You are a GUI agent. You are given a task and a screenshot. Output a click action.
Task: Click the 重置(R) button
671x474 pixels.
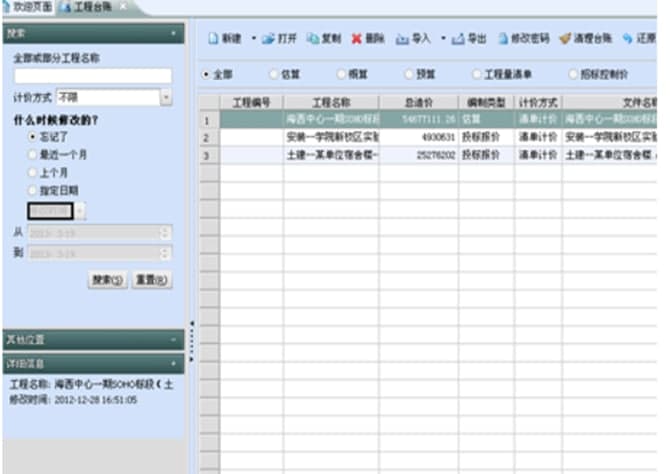(x=151, y=280)
